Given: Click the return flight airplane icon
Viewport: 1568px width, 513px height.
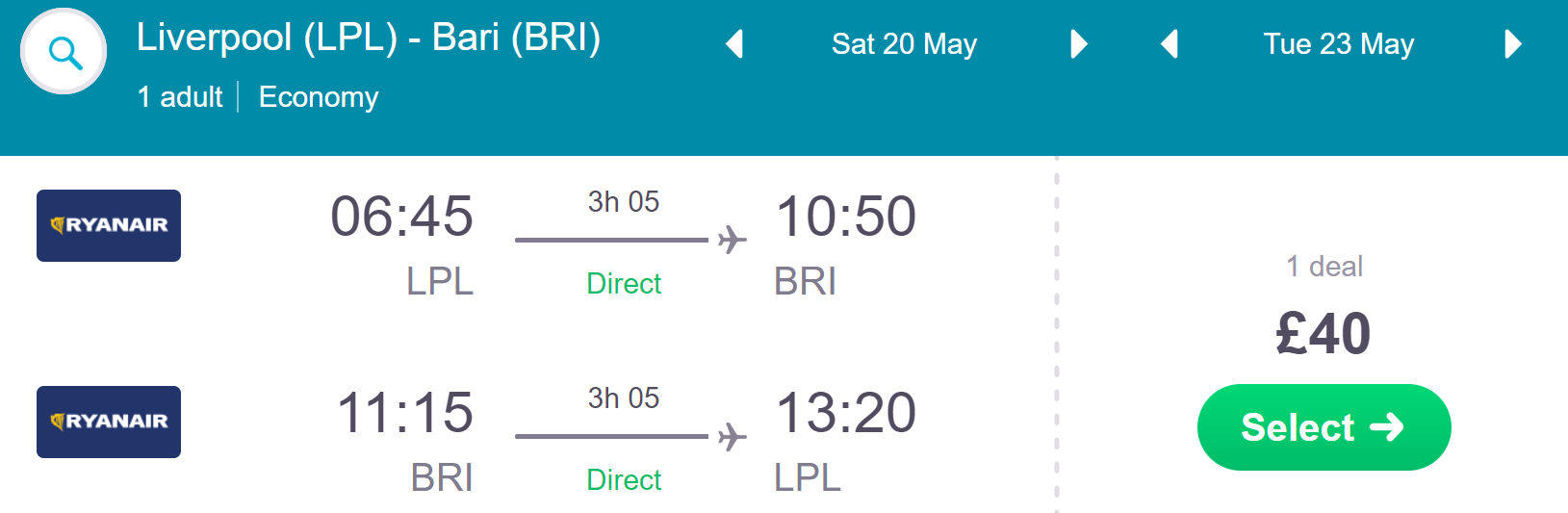Looking at the screenshot, I should click(733, 437).
